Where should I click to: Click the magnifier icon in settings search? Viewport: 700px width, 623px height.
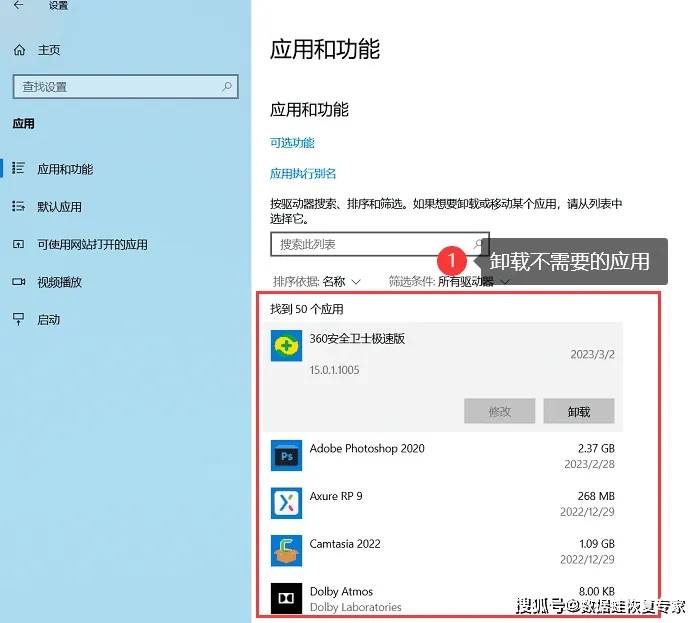tap(227, 87)
